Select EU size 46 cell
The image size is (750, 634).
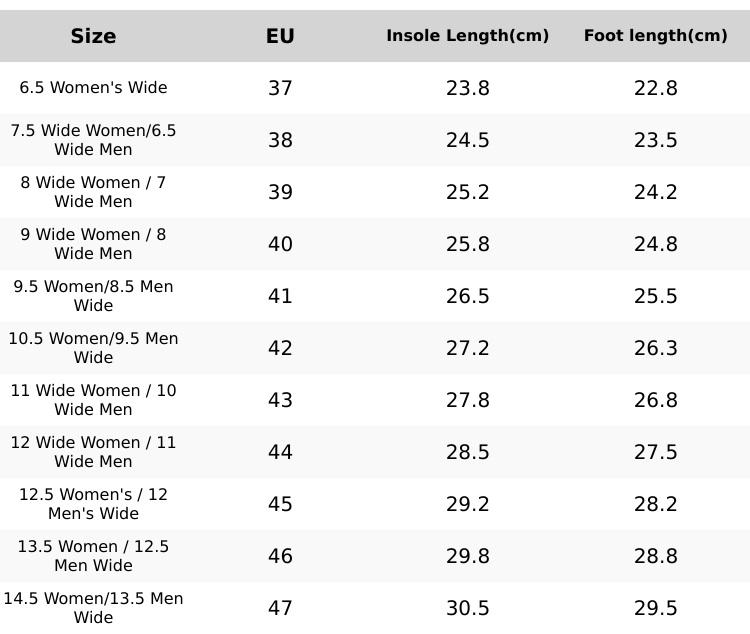tap(280, 556)
